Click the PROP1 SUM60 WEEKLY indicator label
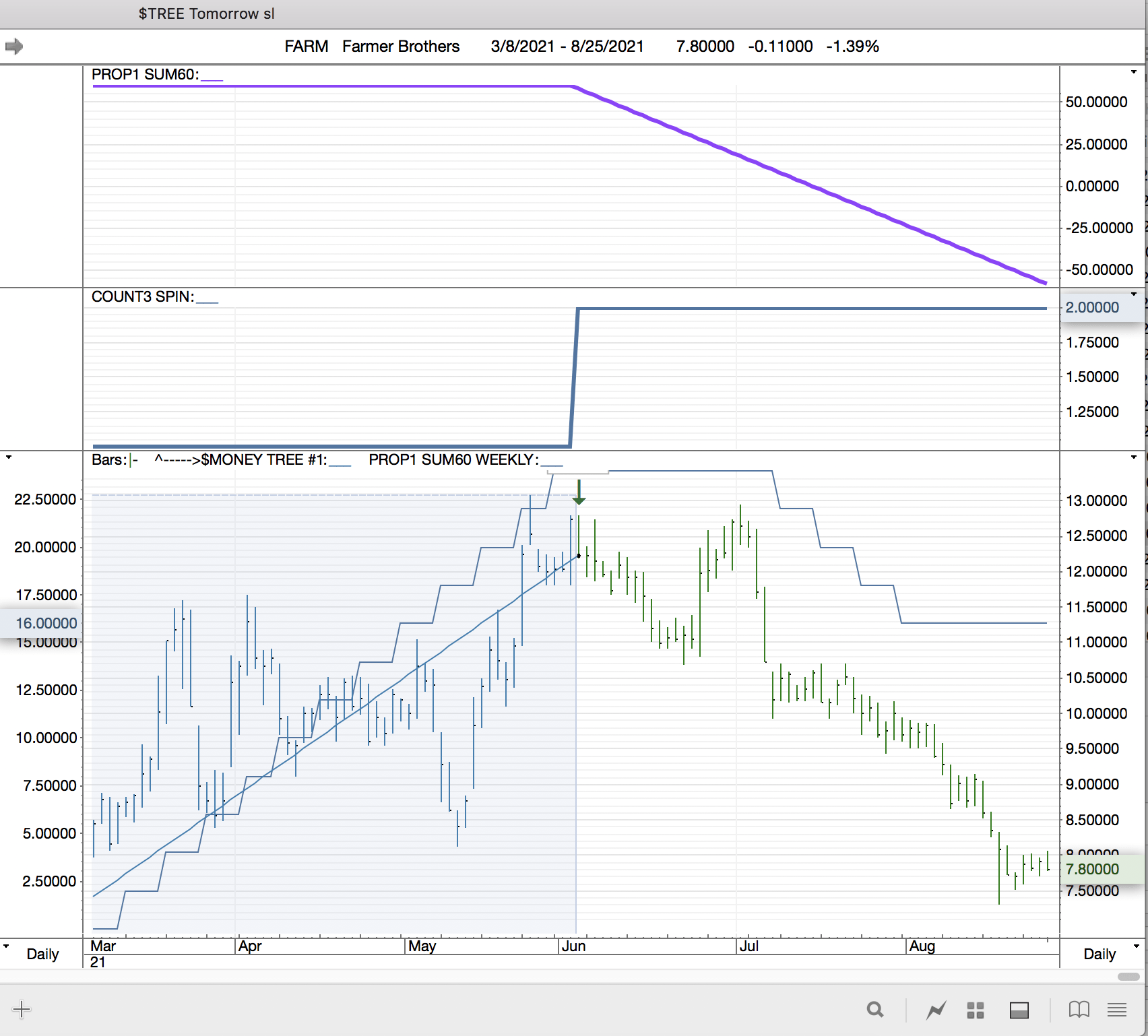This screenshot has width=1148, height=1036. (453, 459)
